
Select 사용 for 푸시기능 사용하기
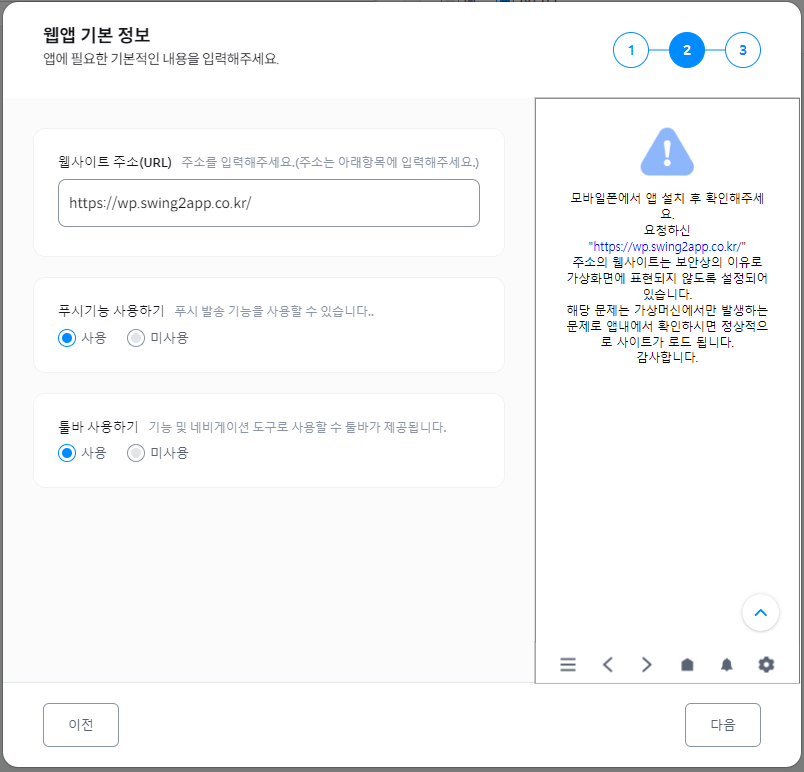(67, 338)
